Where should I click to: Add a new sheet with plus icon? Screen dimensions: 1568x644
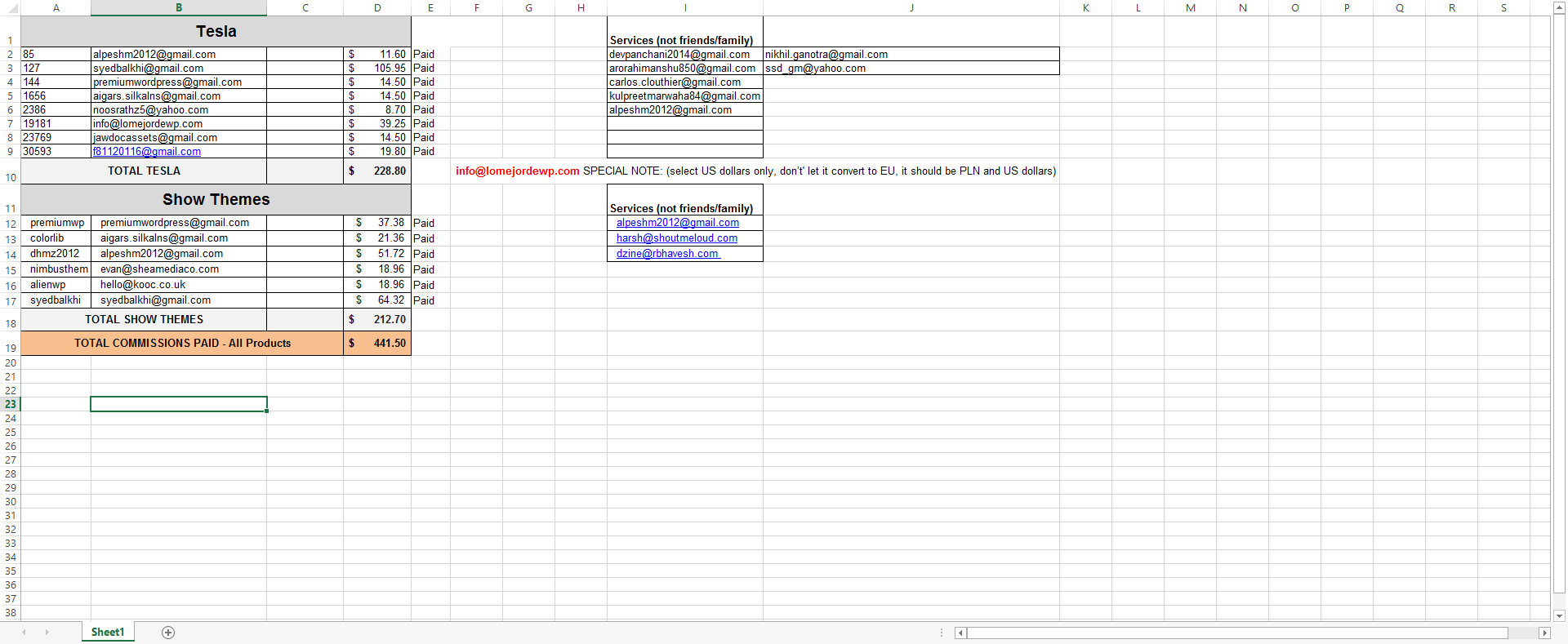(168, 633)
